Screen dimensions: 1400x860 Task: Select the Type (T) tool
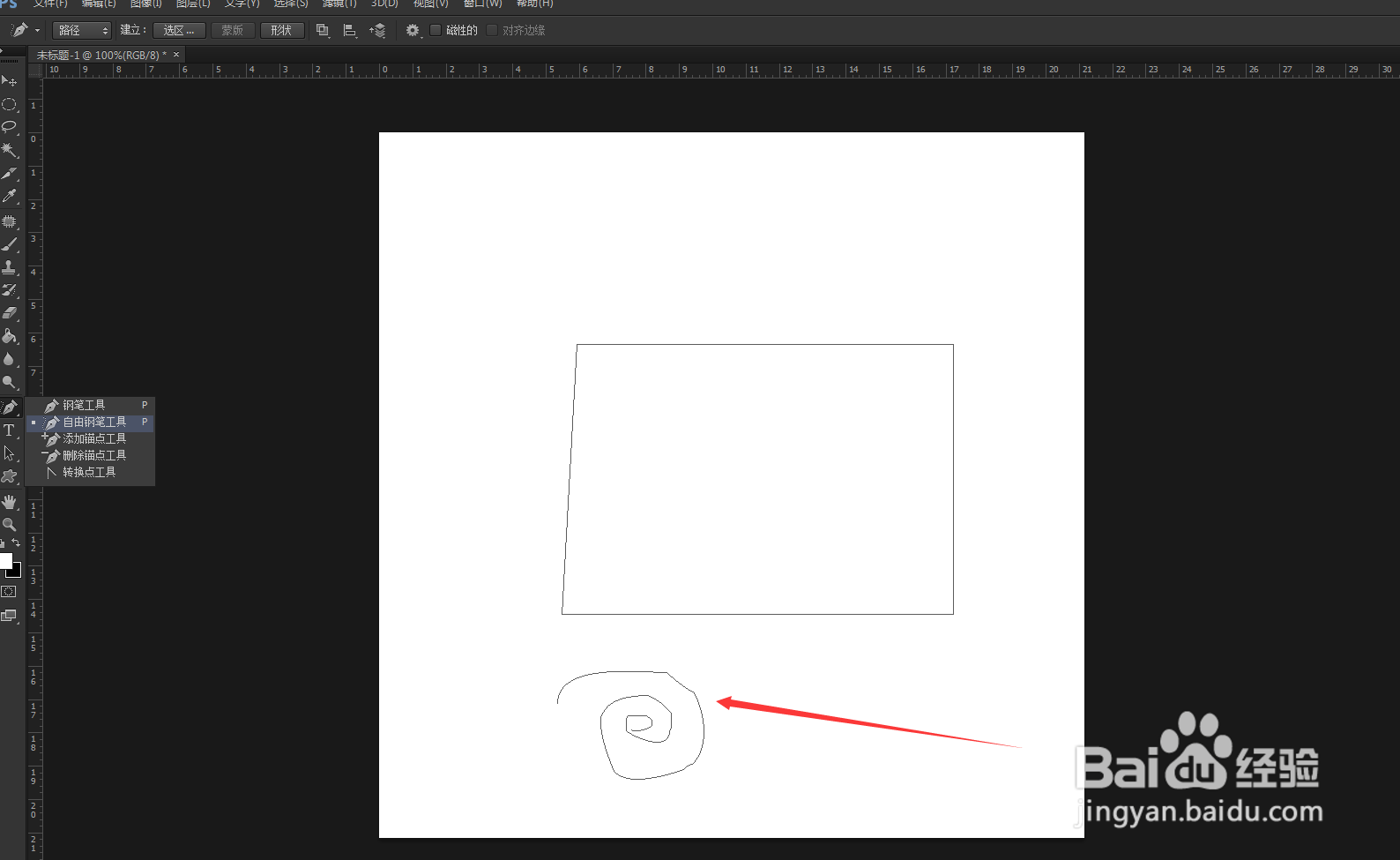[9, 430]
